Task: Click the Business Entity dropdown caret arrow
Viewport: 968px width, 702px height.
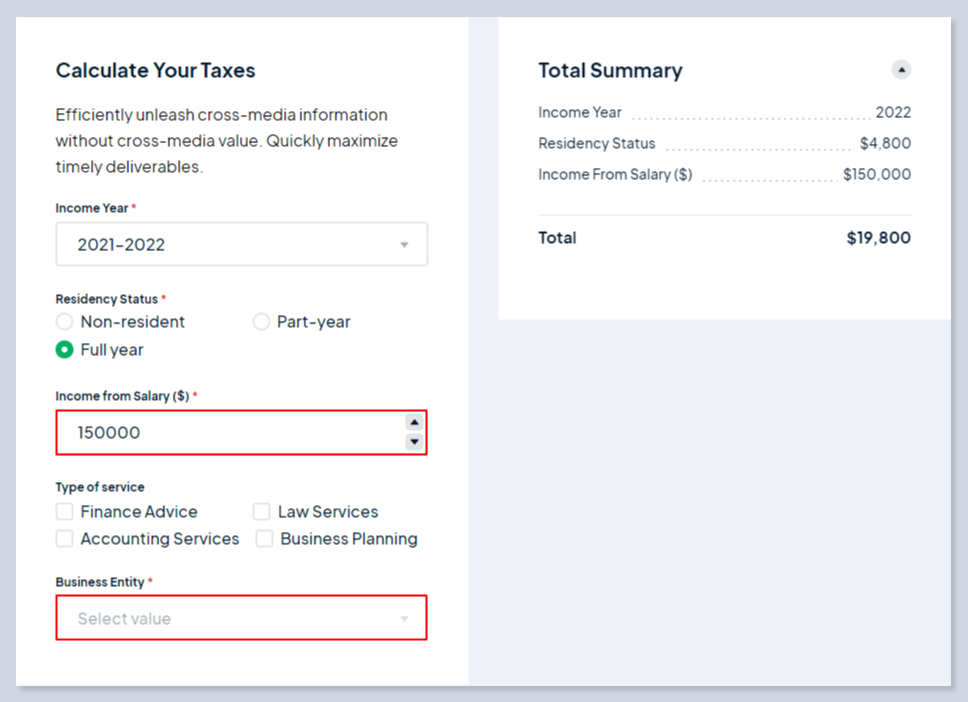Action: (404, 619)
